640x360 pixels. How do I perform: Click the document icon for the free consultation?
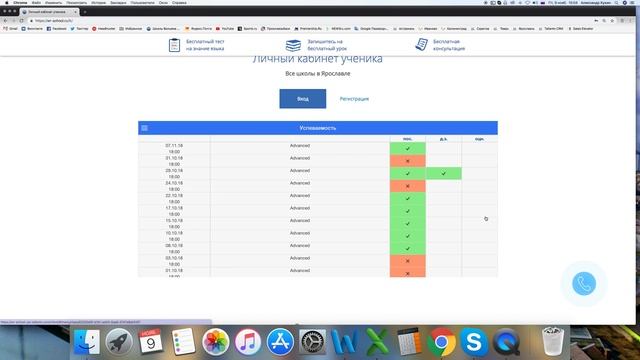coord(422,44)
